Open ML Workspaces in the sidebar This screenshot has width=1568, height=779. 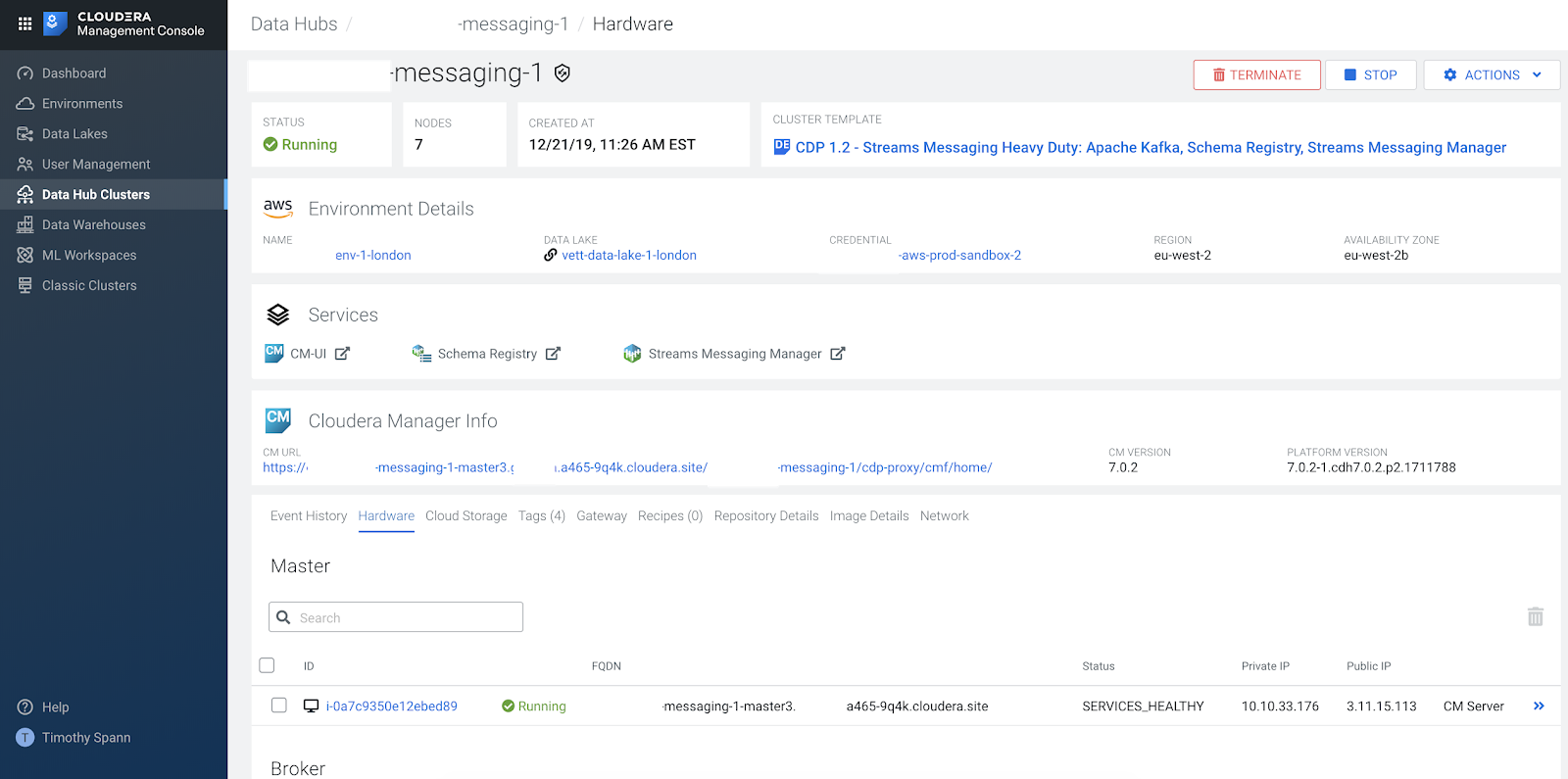[89, 256]
